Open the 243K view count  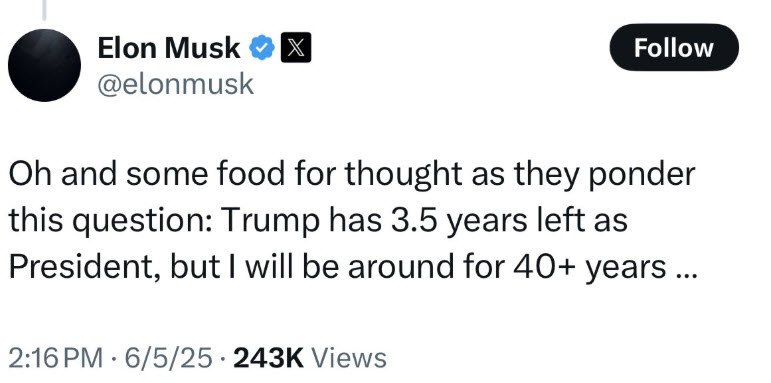268,358
